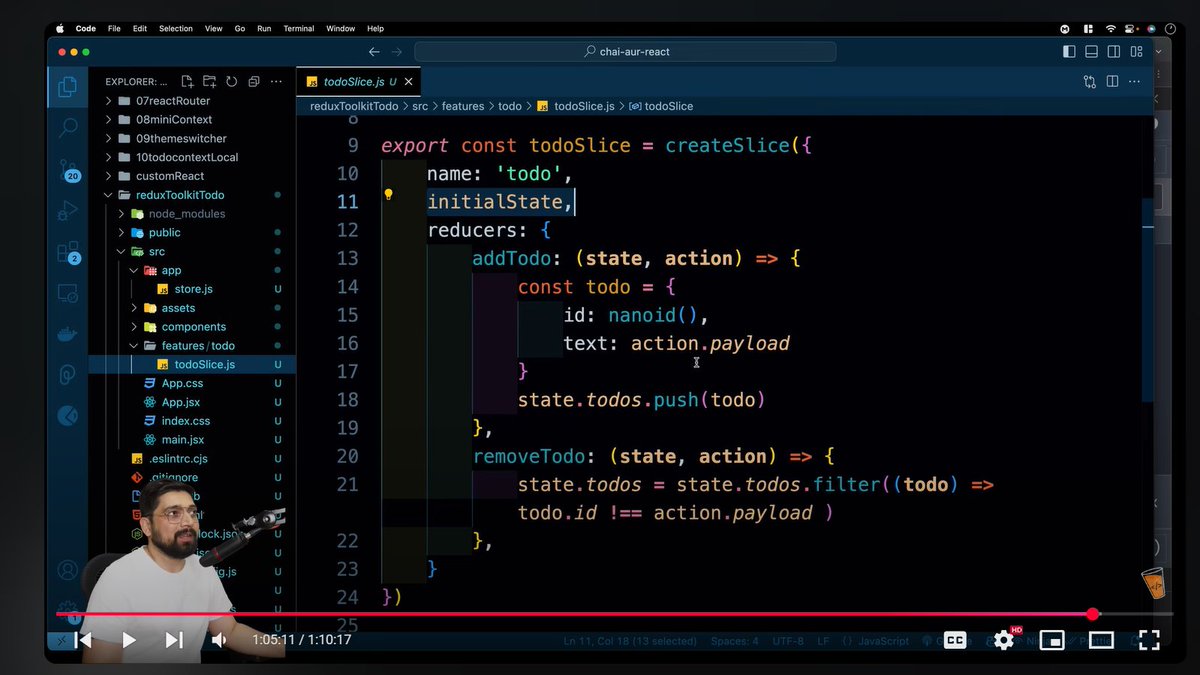This screenshot has width=1200, height=675.
Task: Click the red video progress bar
Action: click(600, 614)
